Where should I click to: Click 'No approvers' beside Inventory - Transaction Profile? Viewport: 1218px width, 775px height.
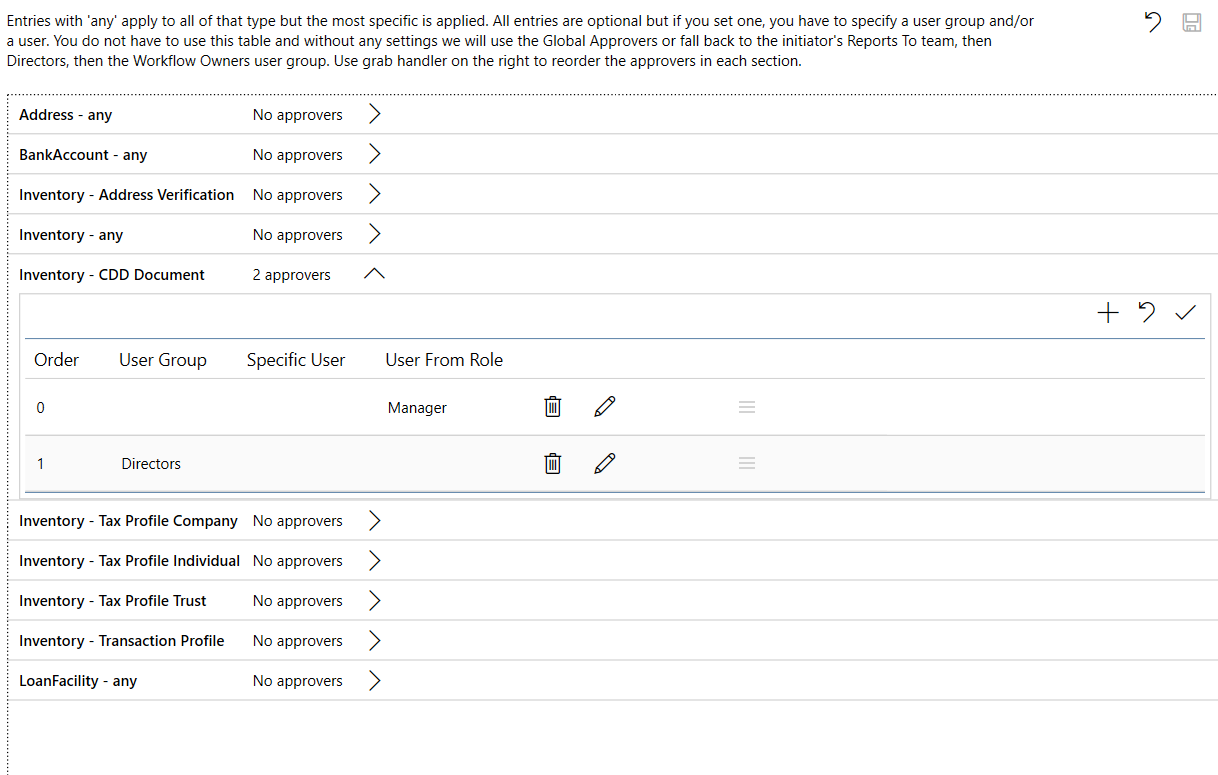tap(298, 641)
